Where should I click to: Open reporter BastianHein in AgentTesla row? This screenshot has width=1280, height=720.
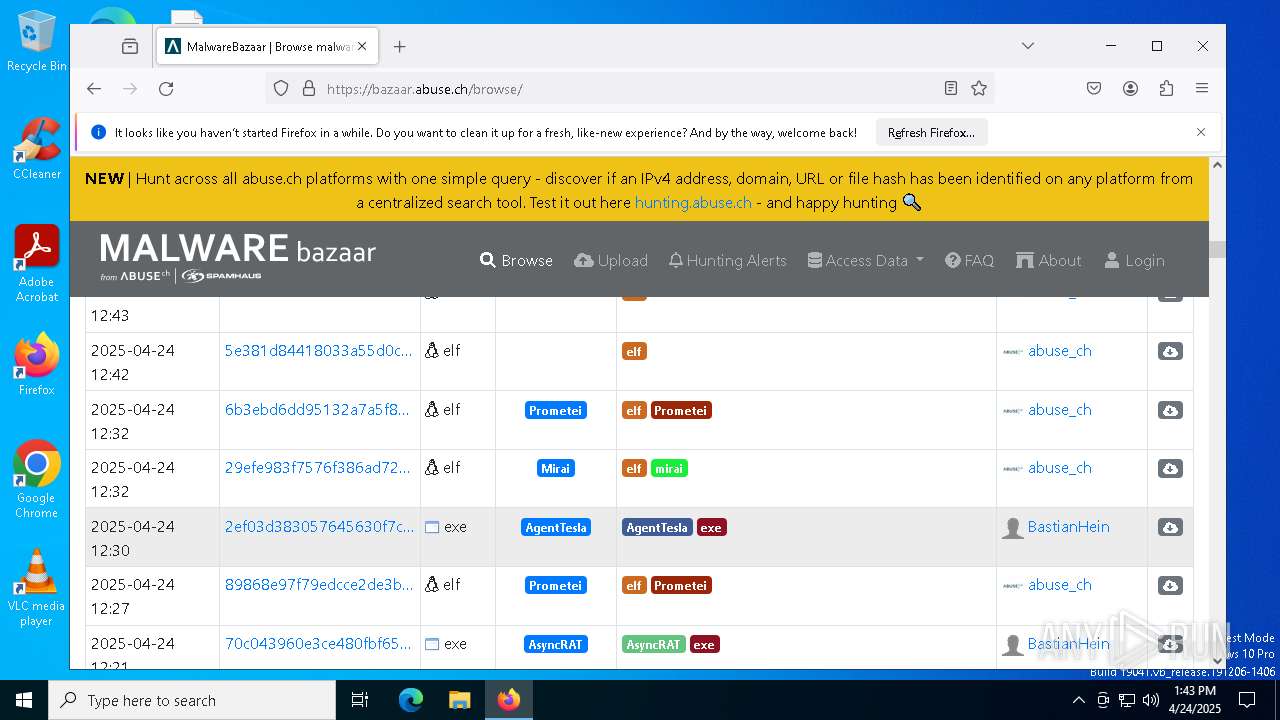(x=1068, y=526)
